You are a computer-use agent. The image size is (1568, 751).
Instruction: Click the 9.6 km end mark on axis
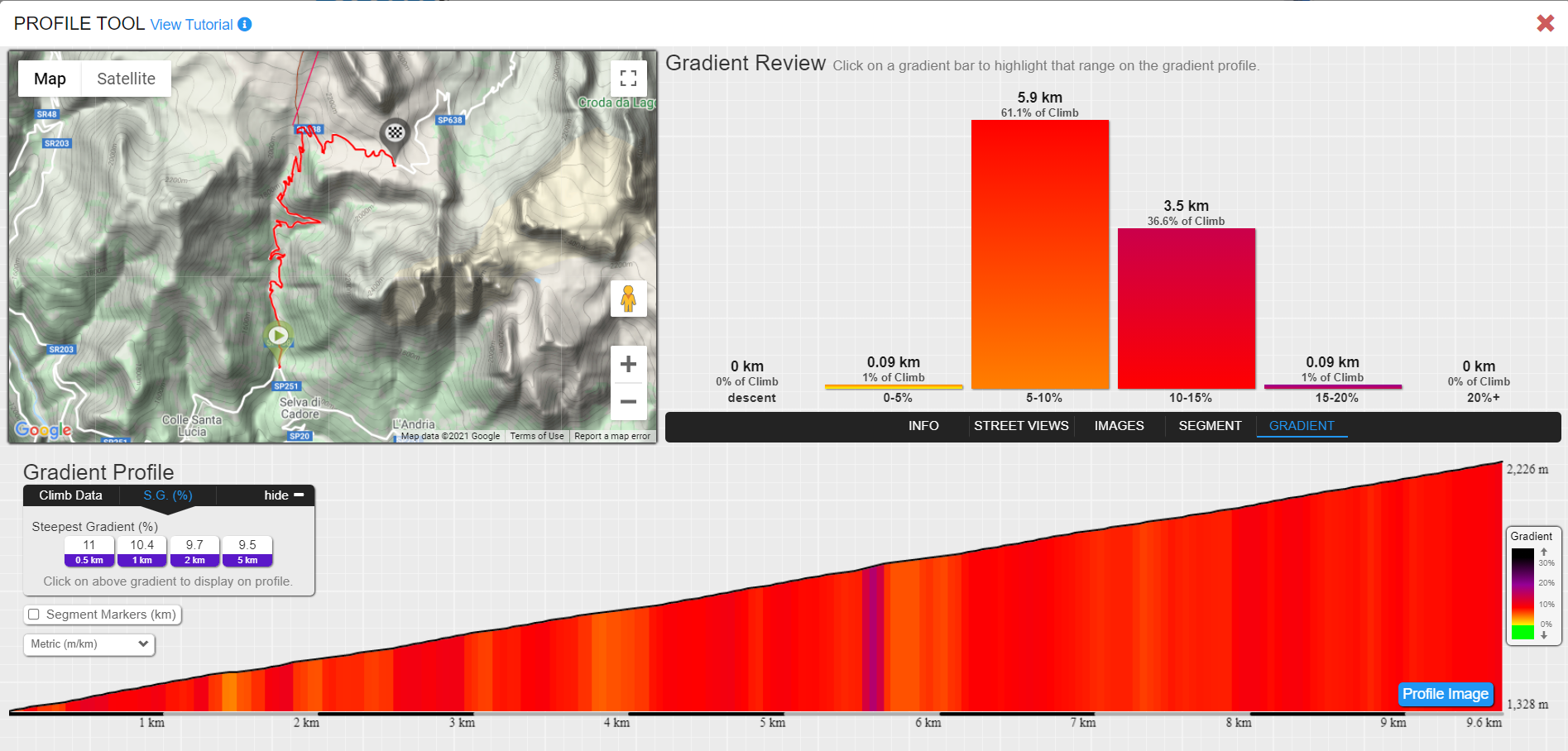pos(1484,723)
